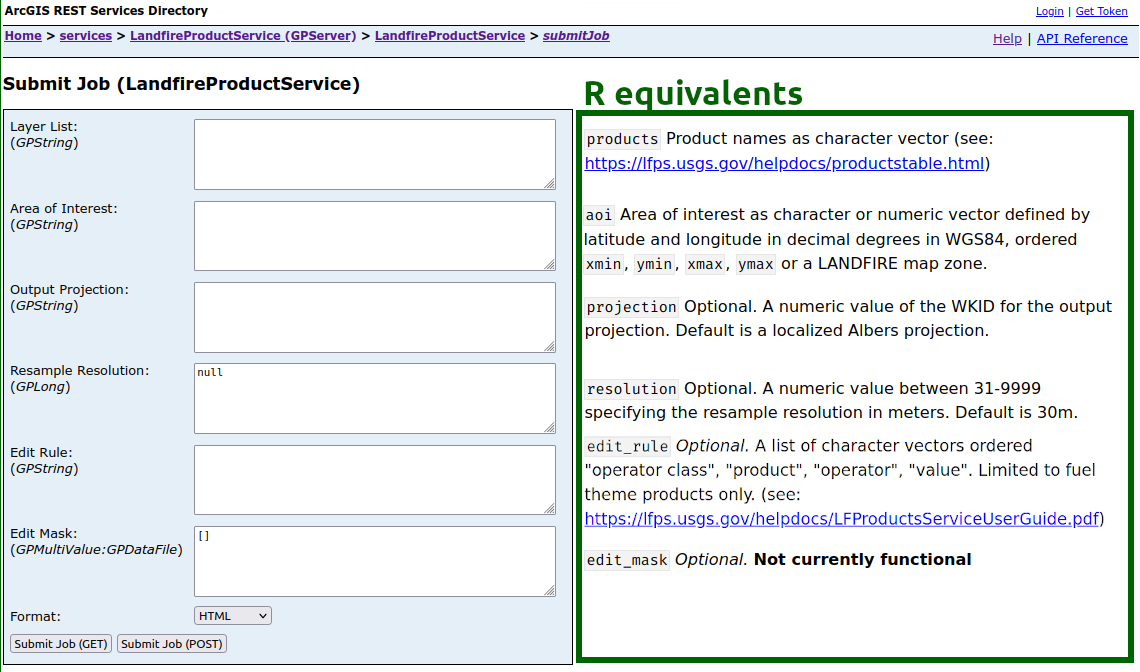Click the 'ArcGIS REST Services Directory' title
The height and width of the screenshot is (672, 1140).
(x=106, y=11)
